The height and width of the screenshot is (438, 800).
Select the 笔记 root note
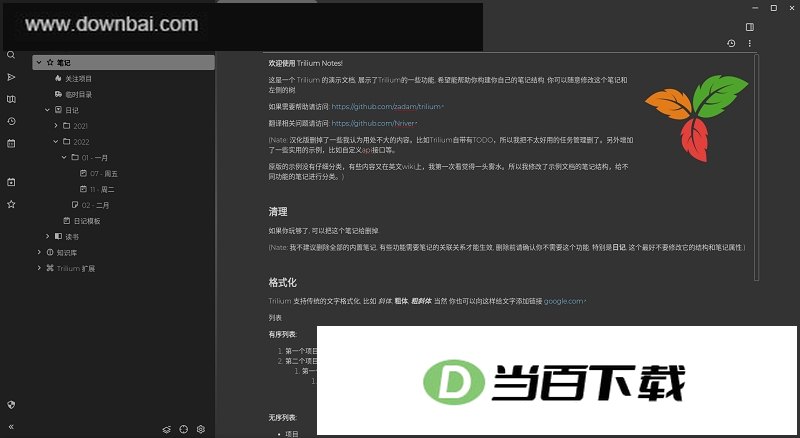point(123,62)
